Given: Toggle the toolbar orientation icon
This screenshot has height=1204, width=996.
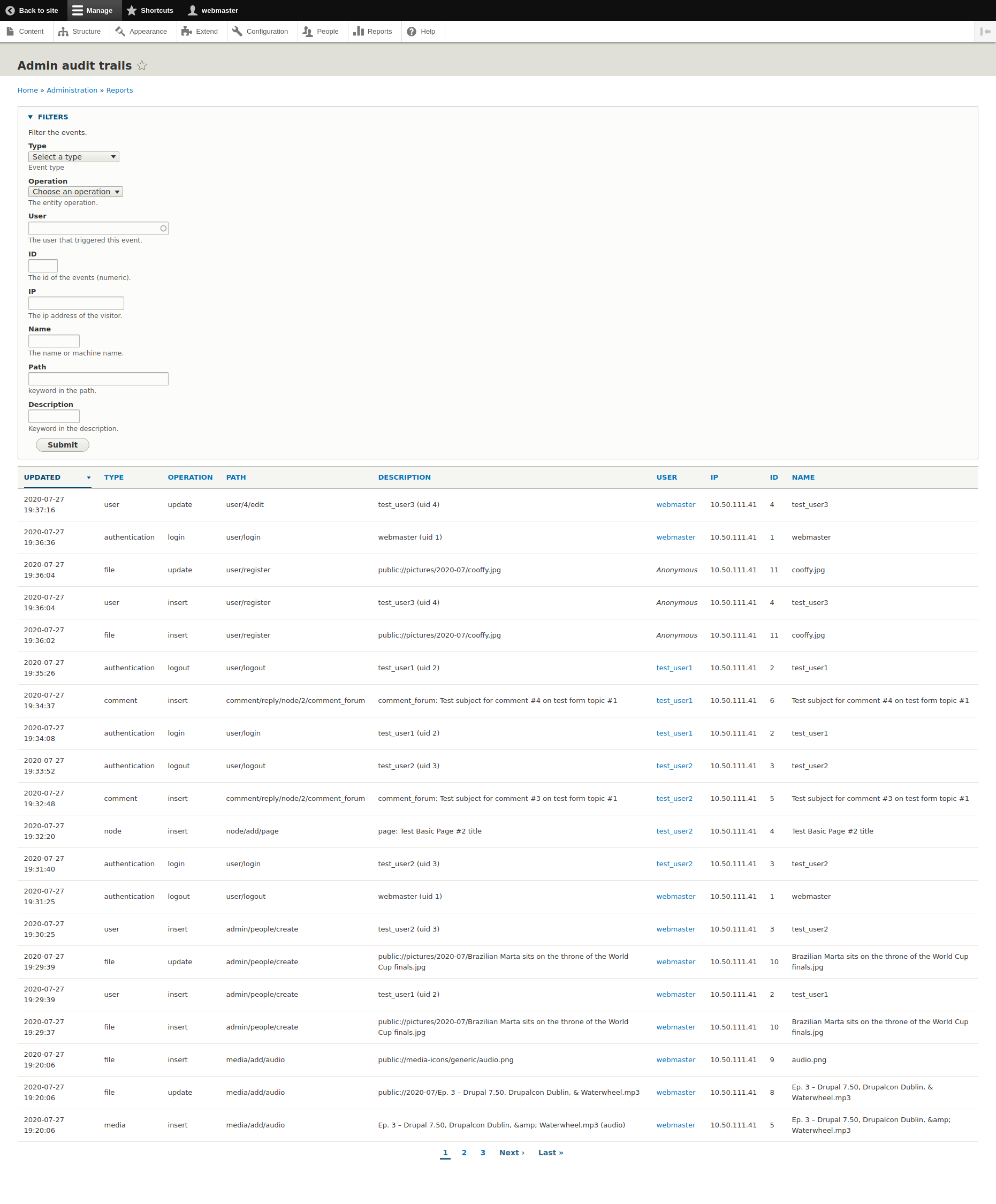Looking at the screenshot, I should [x=986, y=32].
